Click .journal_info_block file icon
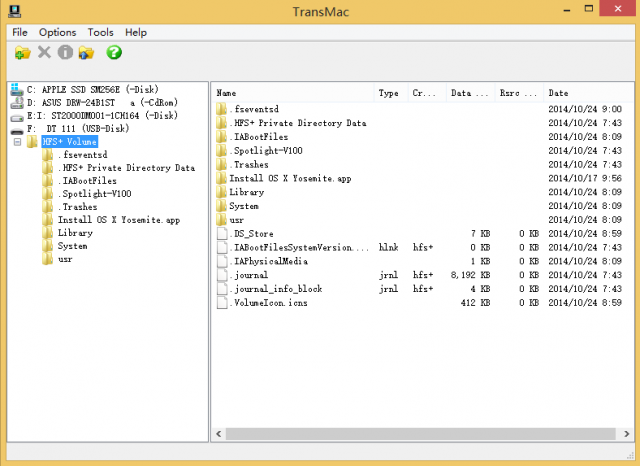 [222, 289]
